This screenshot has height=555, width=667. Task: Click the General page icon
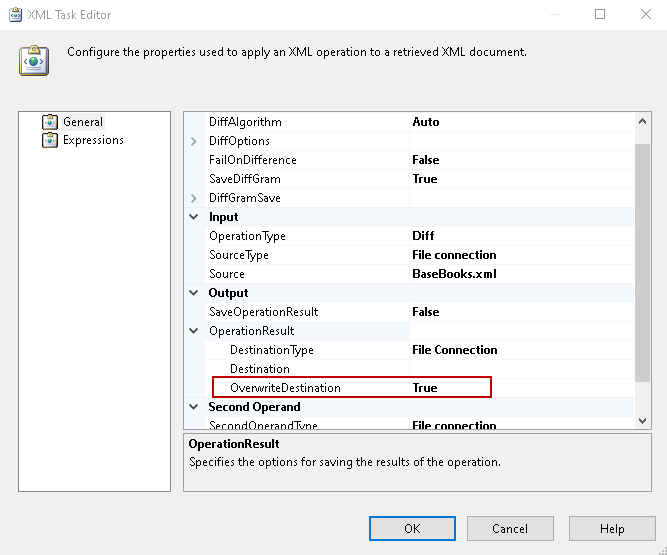(x=50, y=122)
